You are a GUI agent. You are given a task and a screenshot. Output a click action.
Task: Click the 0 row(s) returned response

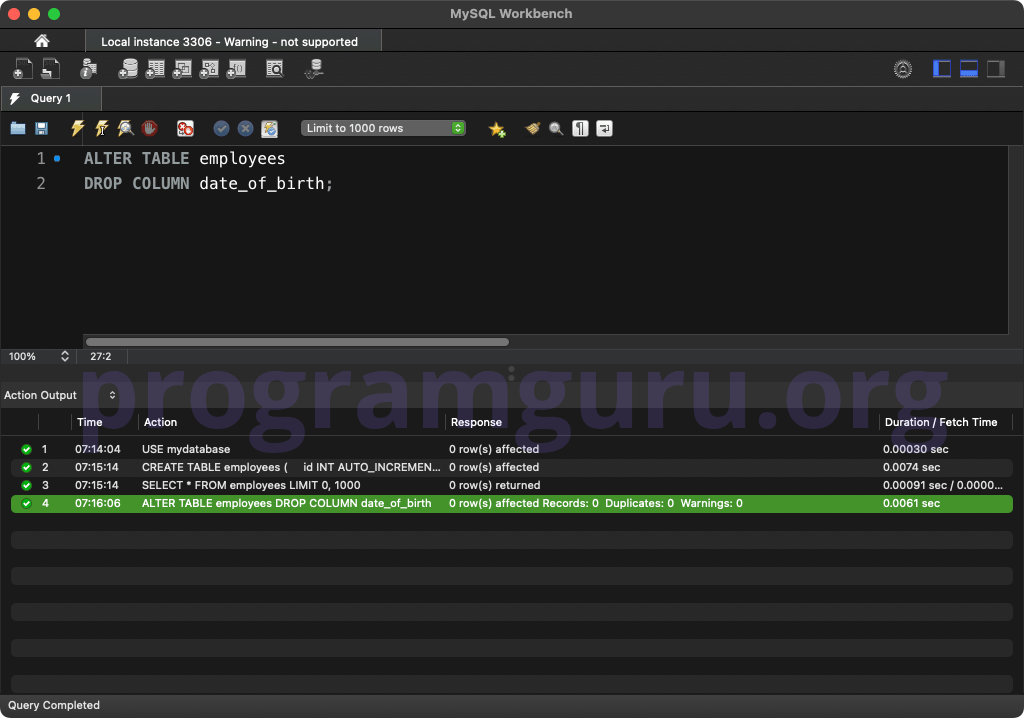click(x=494, y=485)
